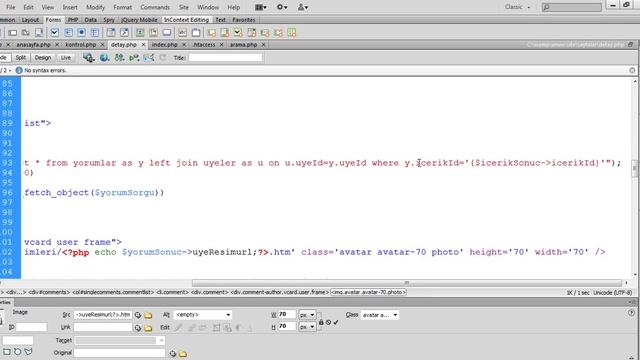The image size is (640, 360).
Task: Insert a Hidden Field form element
Action: point(26,33)
